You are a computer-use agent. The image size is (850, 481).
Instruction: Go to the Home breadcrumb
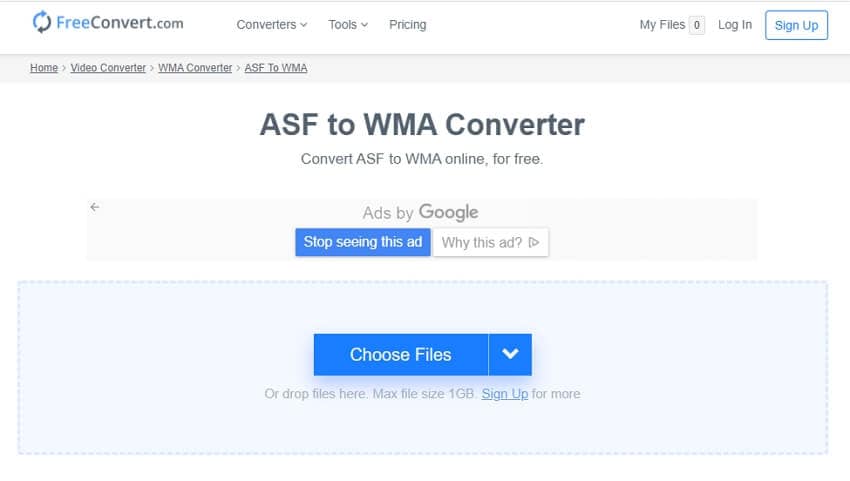click(x=44, y=68)
